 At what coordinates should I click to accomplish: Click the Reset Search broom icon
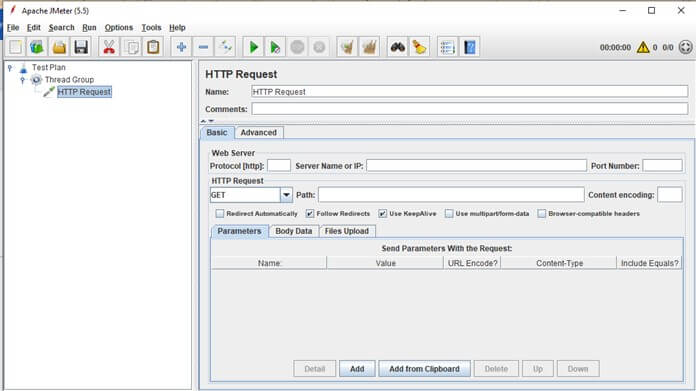419,47
